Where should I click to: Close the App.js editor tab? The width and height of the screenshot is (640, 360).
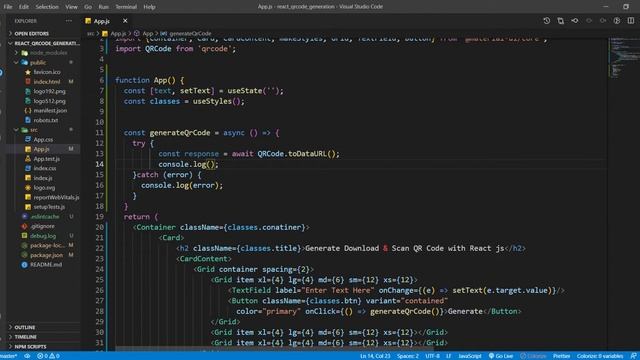(x=125, y=21)
